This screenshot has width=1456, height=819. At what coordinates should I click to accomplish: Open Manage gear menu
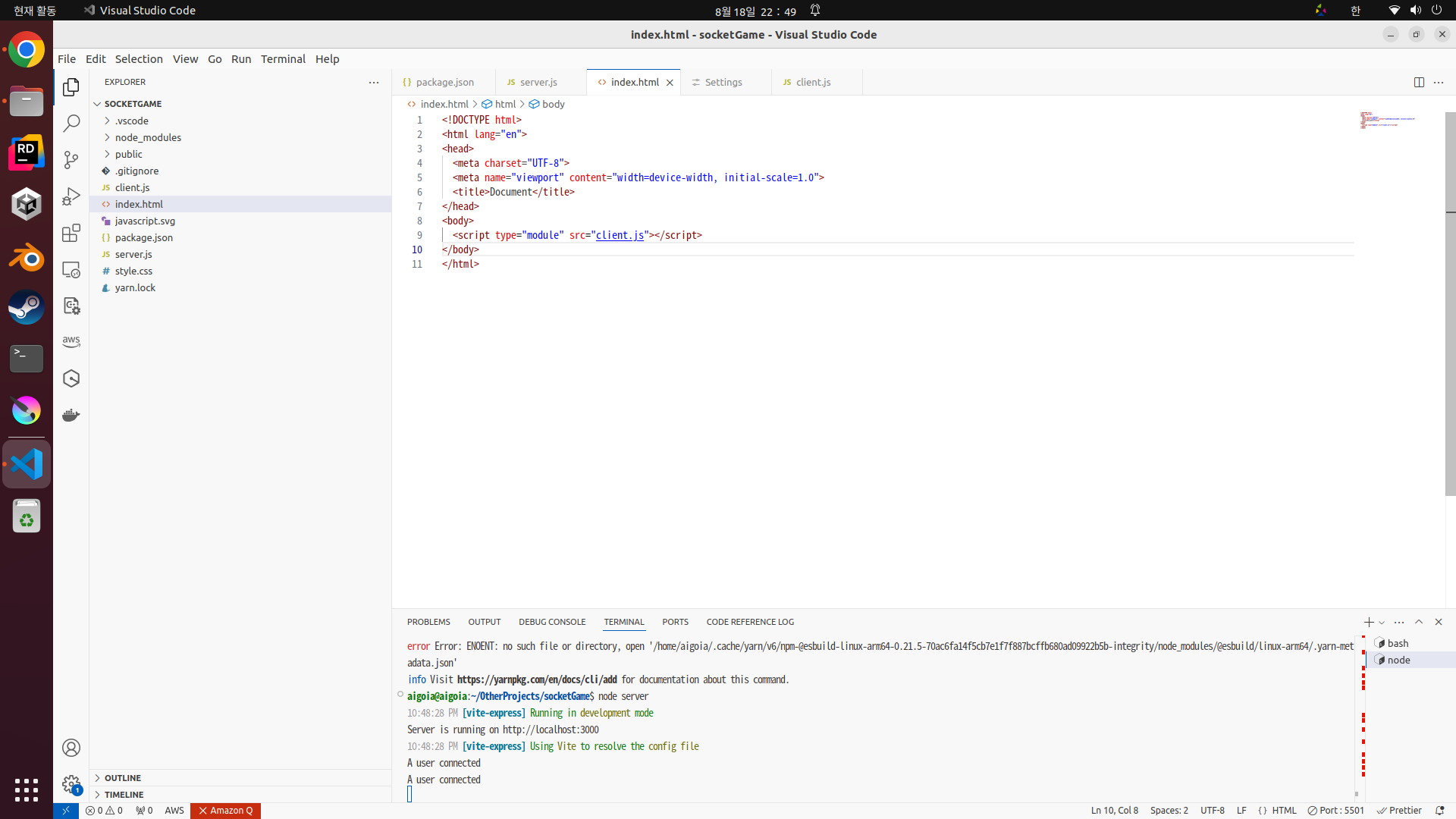coord(71,784)
